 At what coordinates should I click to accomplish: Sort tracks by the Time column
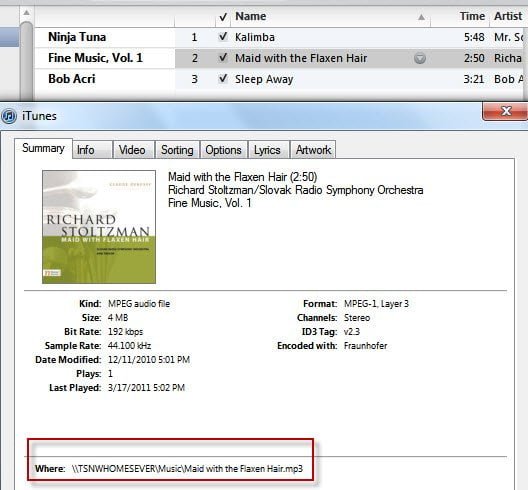[472, 16]
